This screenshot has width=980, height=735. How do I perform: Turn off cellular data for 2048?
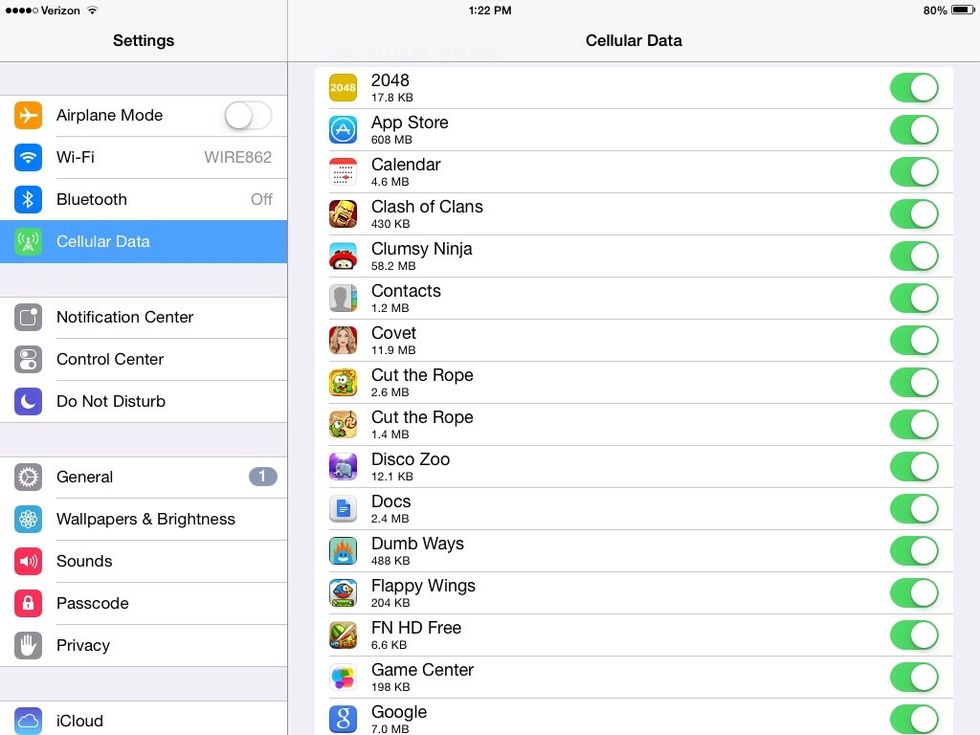[x=914, y=88]
